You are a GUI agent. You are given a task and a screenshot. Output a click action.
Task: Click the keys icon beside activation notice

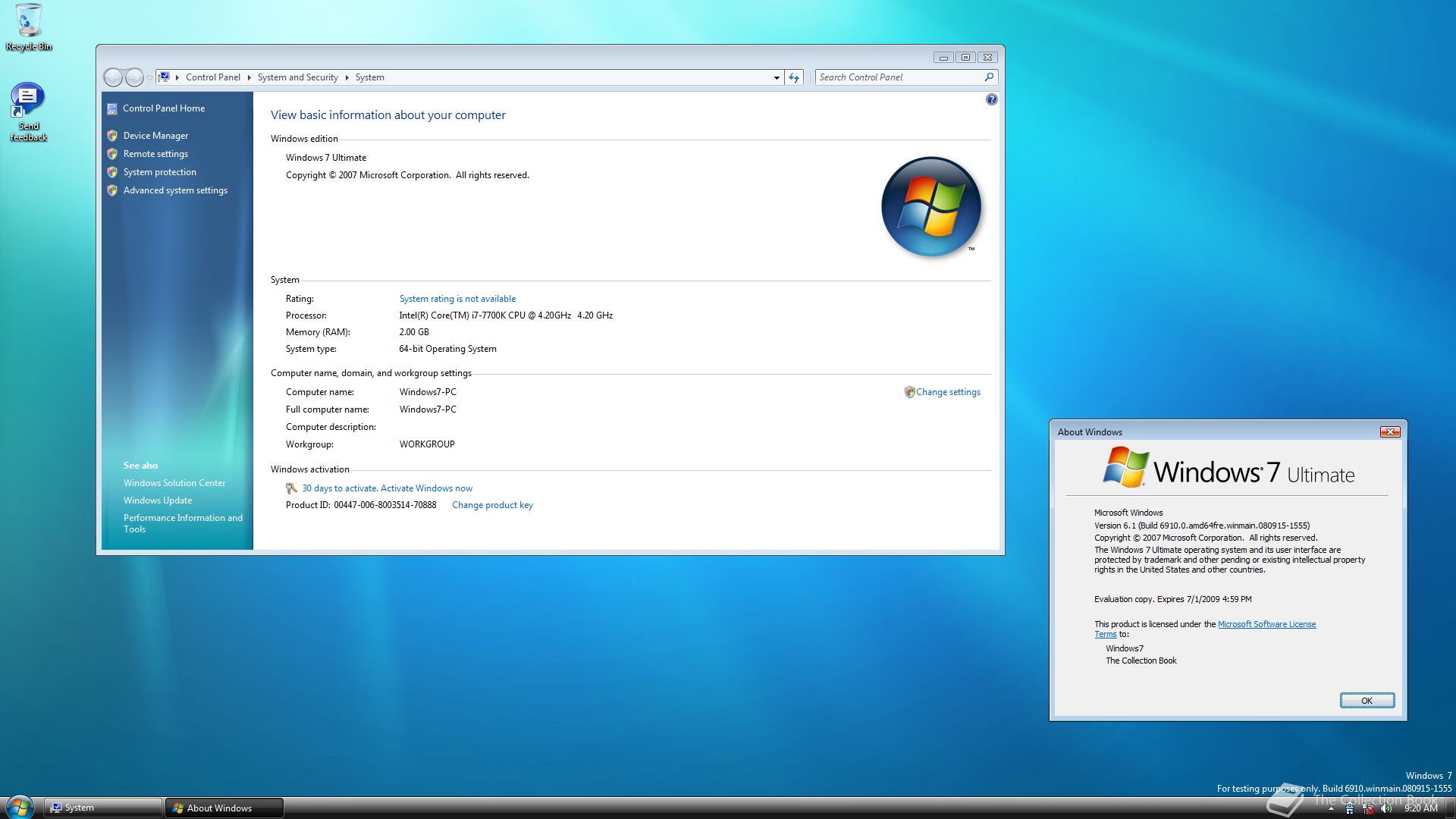[291, 488]
